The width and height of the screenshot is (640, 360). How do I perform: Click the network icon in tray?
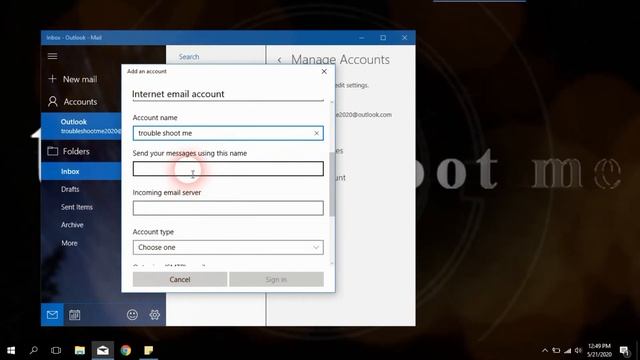568,350
